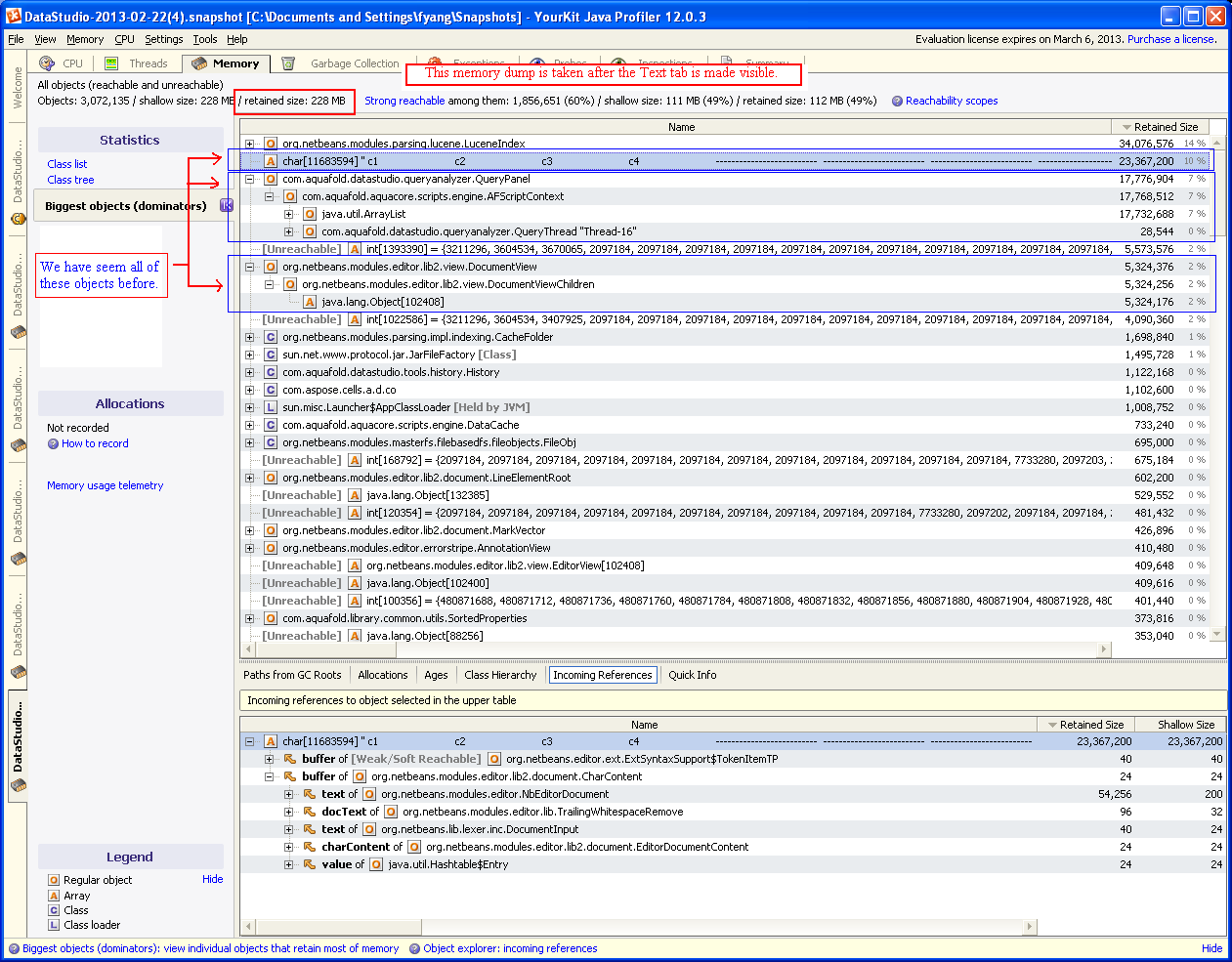
Task: Open the Settings menu
Action: coord(163,39)
